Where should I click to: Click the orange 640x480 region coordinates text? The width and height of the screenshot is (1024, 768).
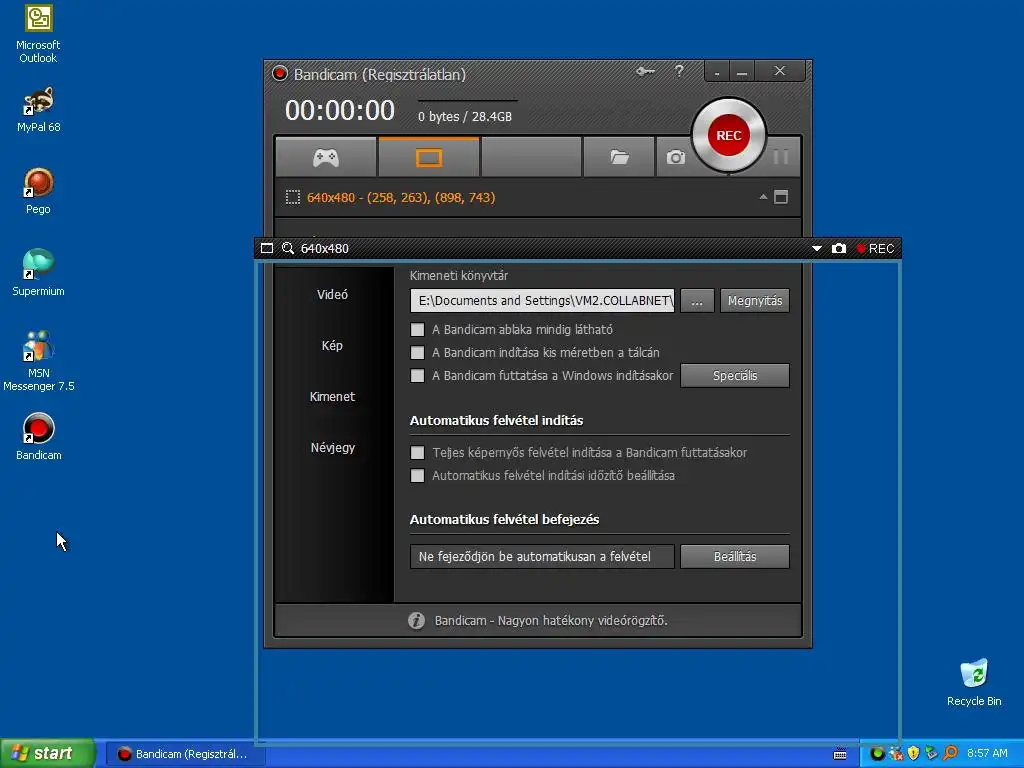[x=401, y=197]
